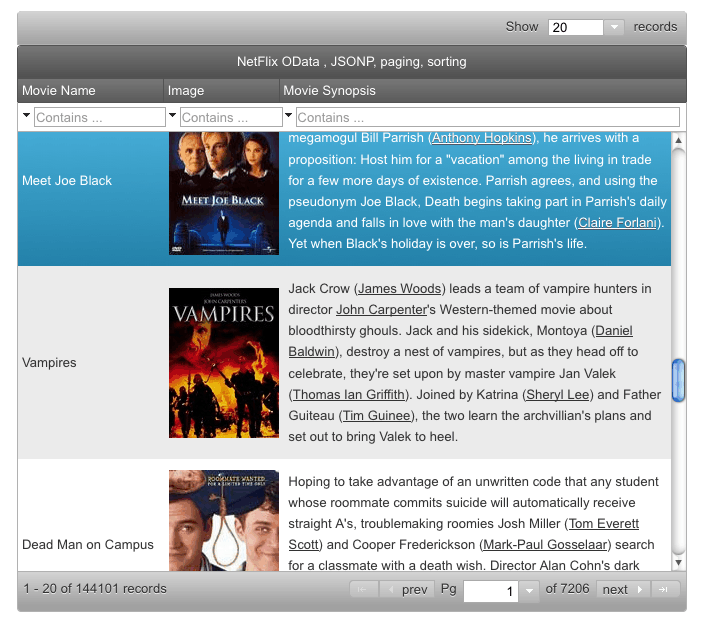Open the Sheryl Lee link
This screenshot has width=716, height=620.
[x=558, y=394]
